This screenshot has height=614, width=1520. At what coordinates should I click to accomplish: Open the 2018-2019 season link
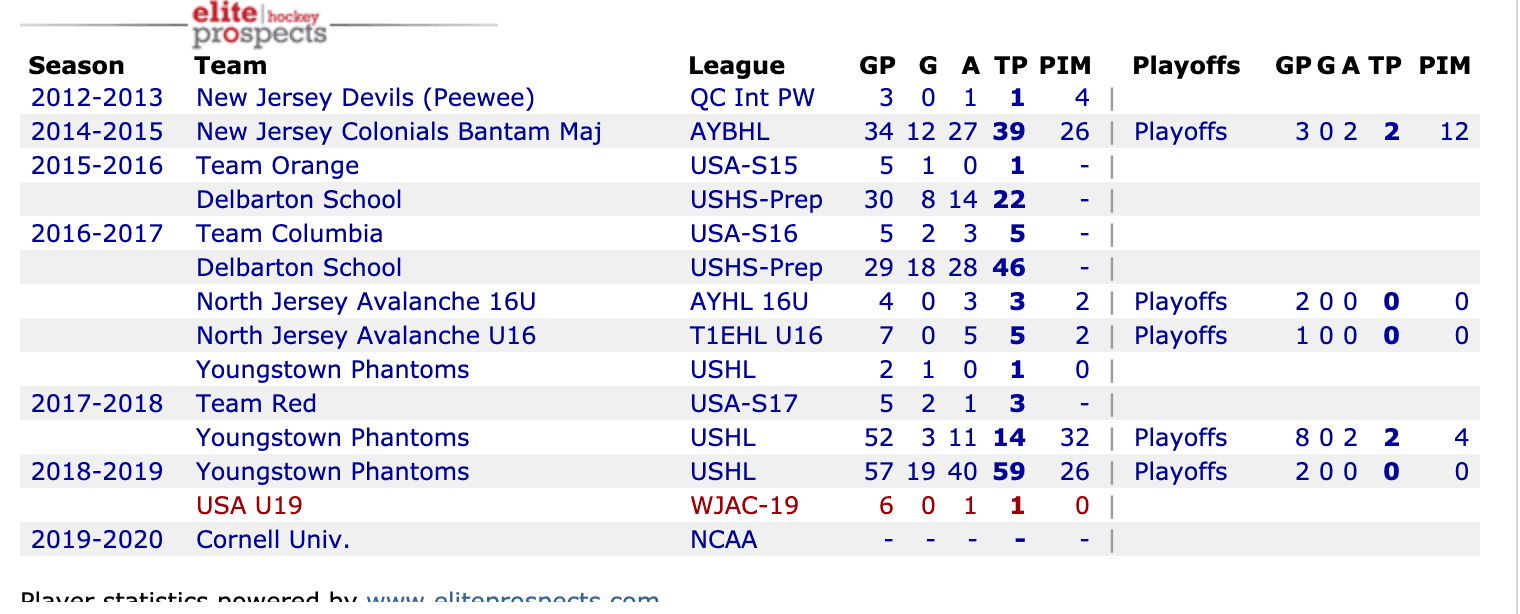coord(96,472)
